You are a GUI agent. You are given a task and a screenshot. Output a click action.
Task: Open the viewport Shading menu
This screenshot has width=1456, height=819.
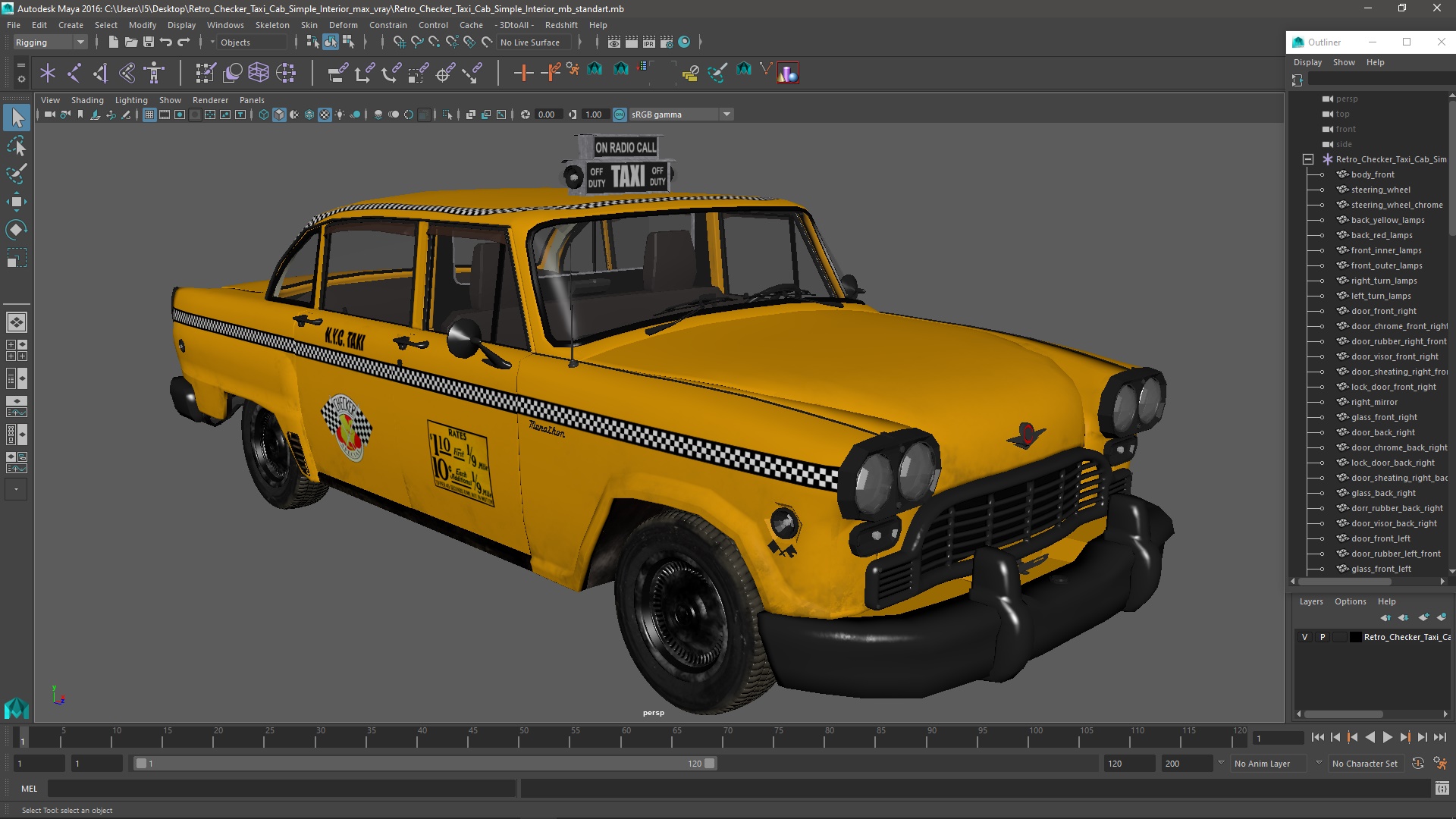pos(87,100)
